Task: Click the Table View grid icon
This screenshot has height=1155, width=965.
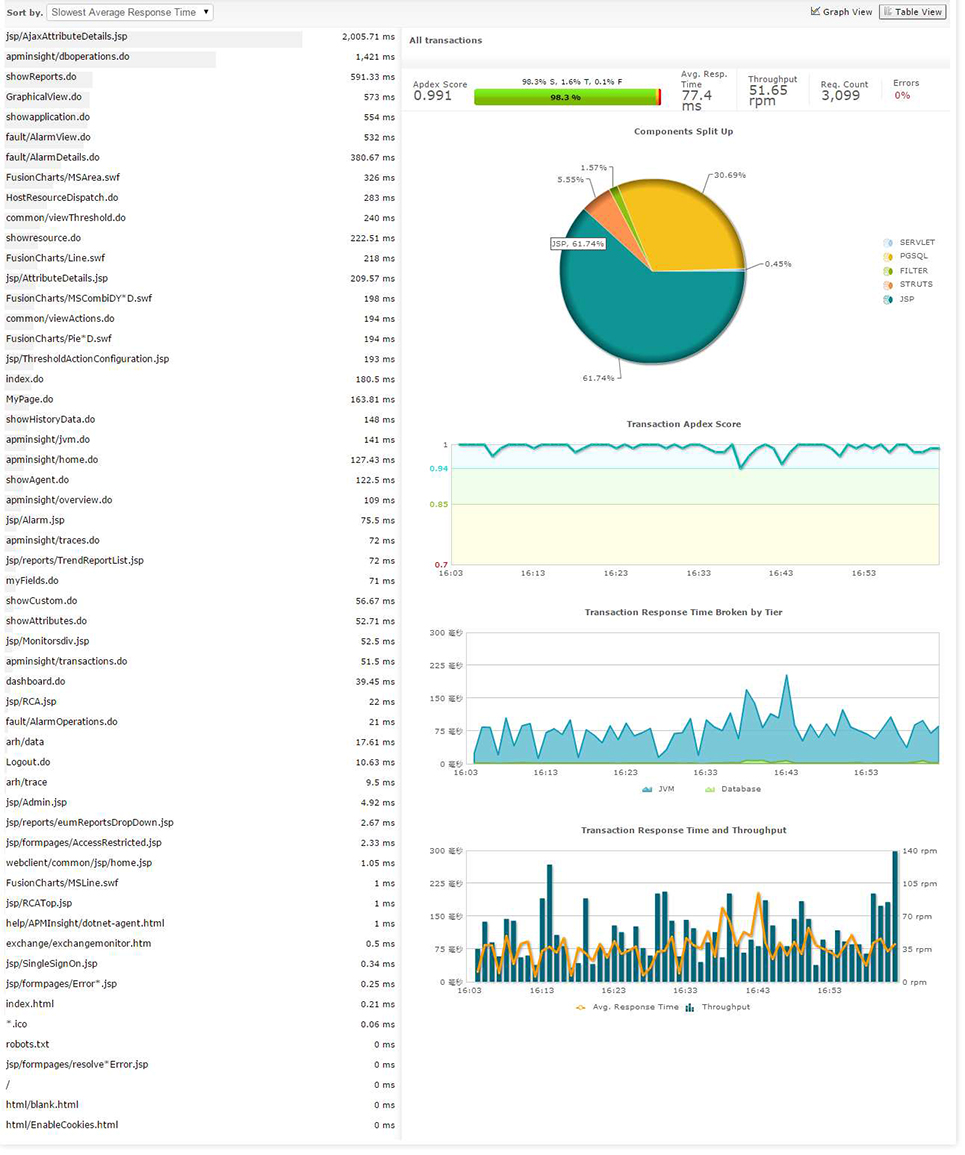Action: tap(888, 12)
